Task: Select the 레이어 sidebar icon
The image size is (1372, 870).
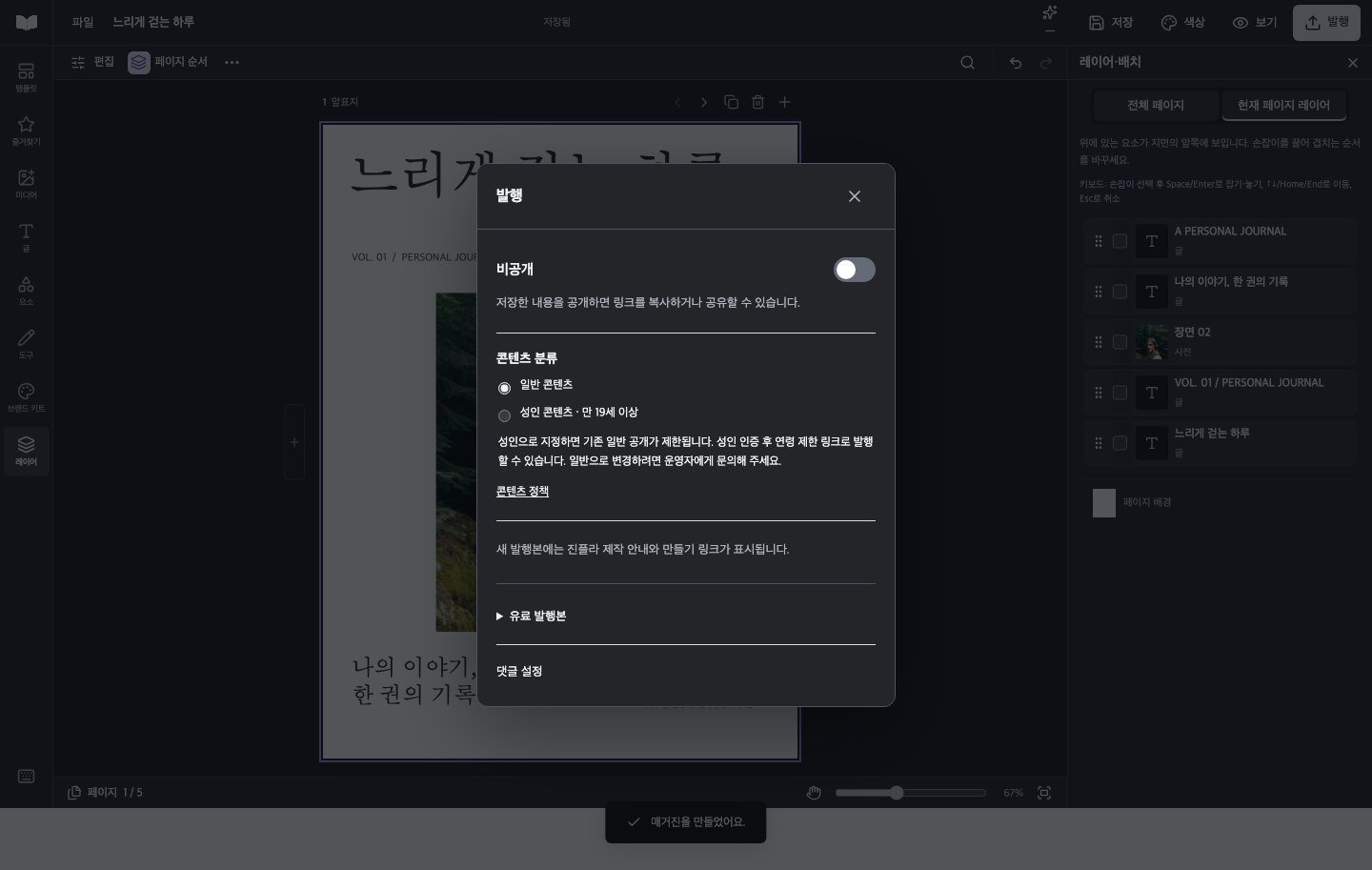Action: point(26,451)
